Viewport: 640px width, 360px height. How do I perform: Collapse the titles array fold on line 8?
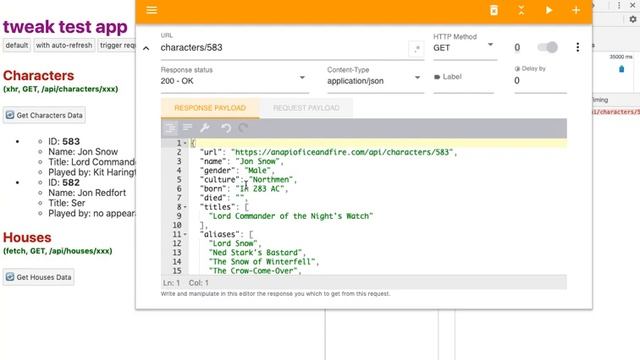coord(185,207)
